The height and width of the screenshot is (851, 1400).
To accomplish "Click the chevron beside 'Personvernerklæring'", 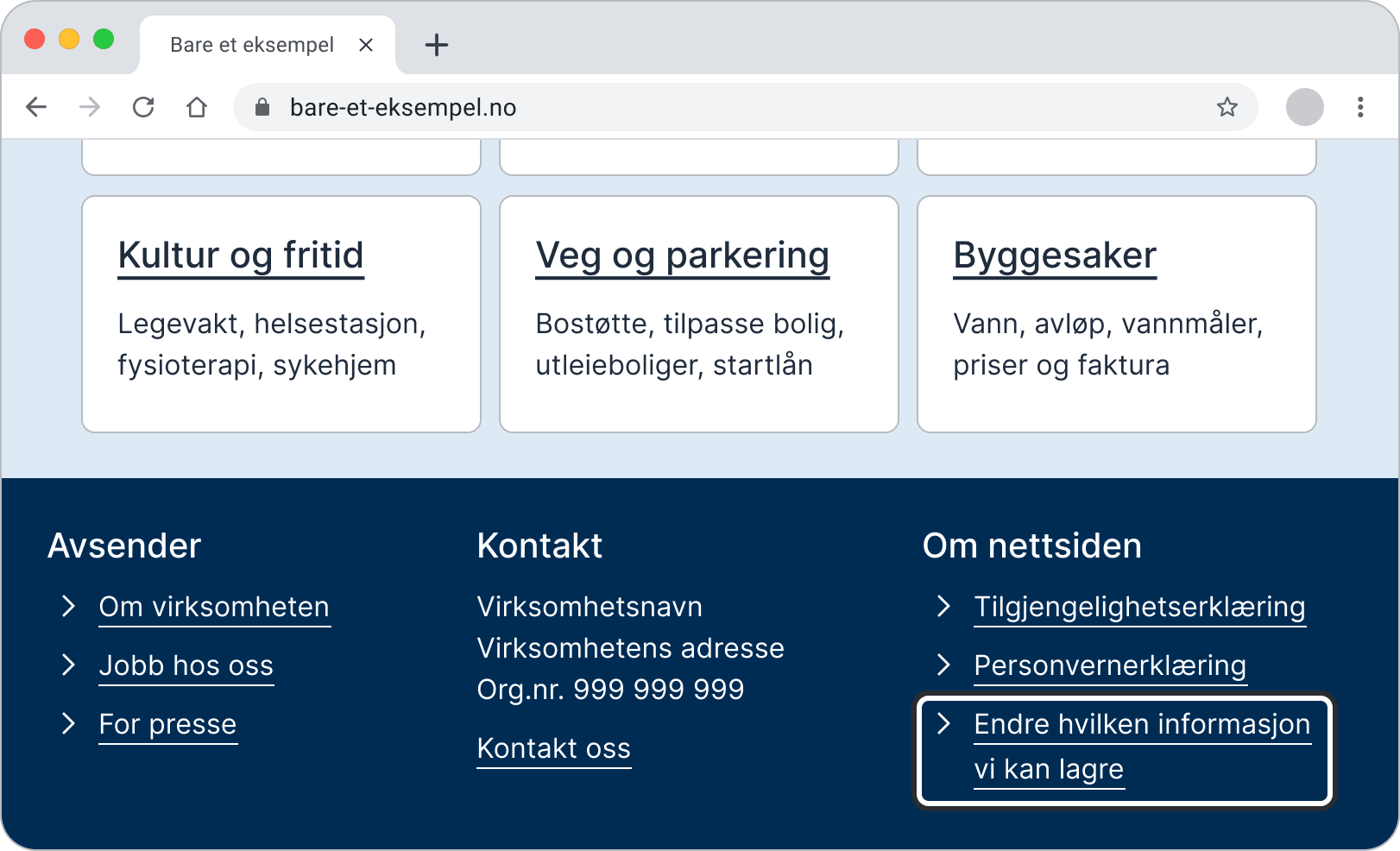I will click(x=944, y=665).
